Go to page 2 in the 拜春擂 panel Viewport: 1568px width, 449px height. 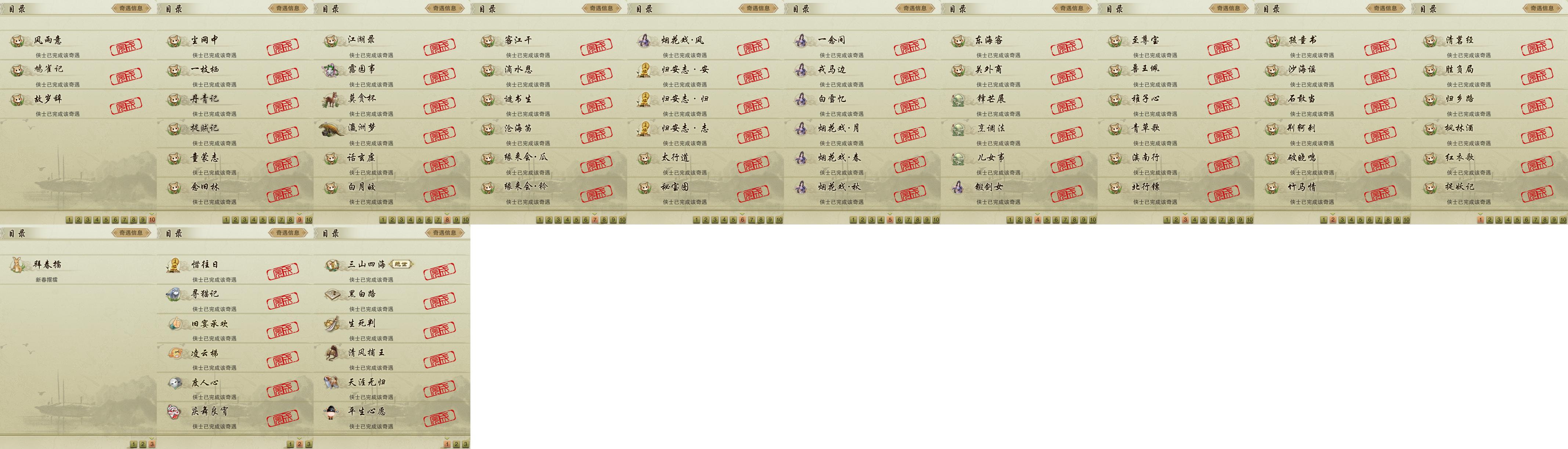[142, 444]
